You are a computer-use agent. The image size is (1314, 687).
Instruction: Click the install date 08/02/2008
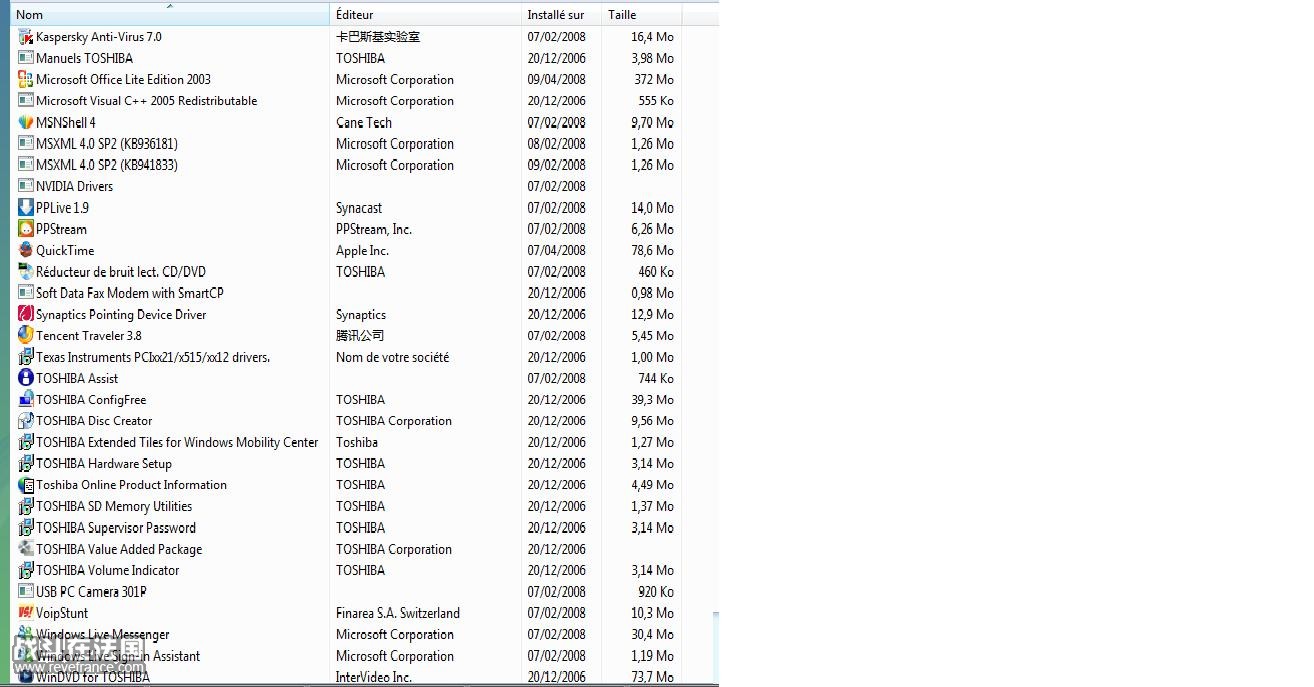557,144
